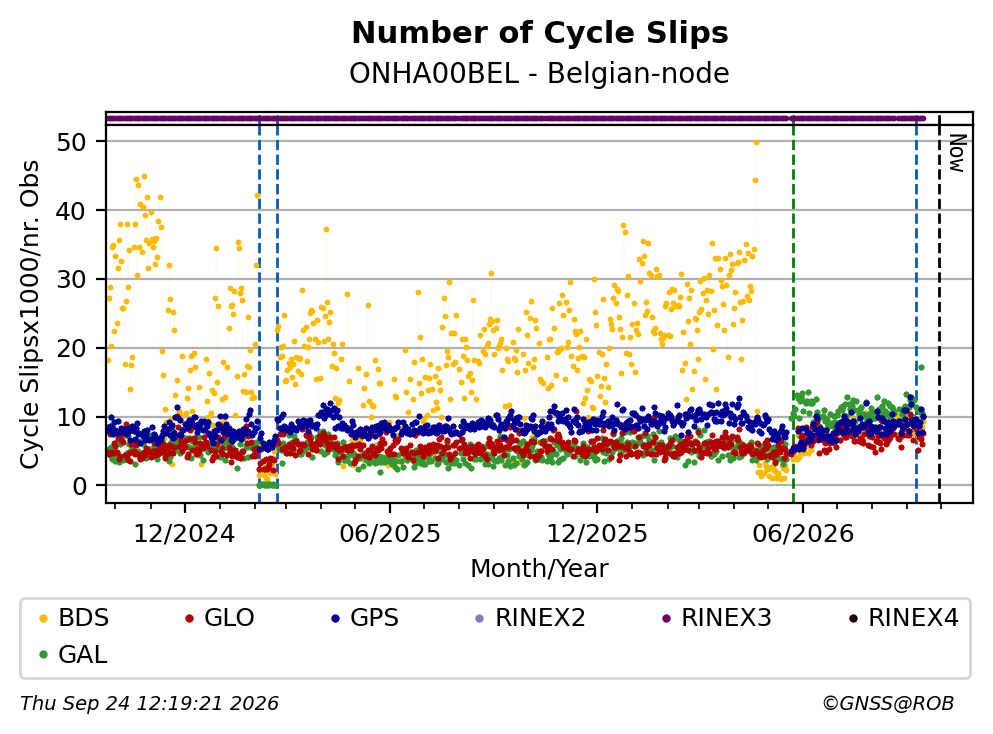
Task: Click the GAL green legend marker
Action: click(x=43, y=655)
